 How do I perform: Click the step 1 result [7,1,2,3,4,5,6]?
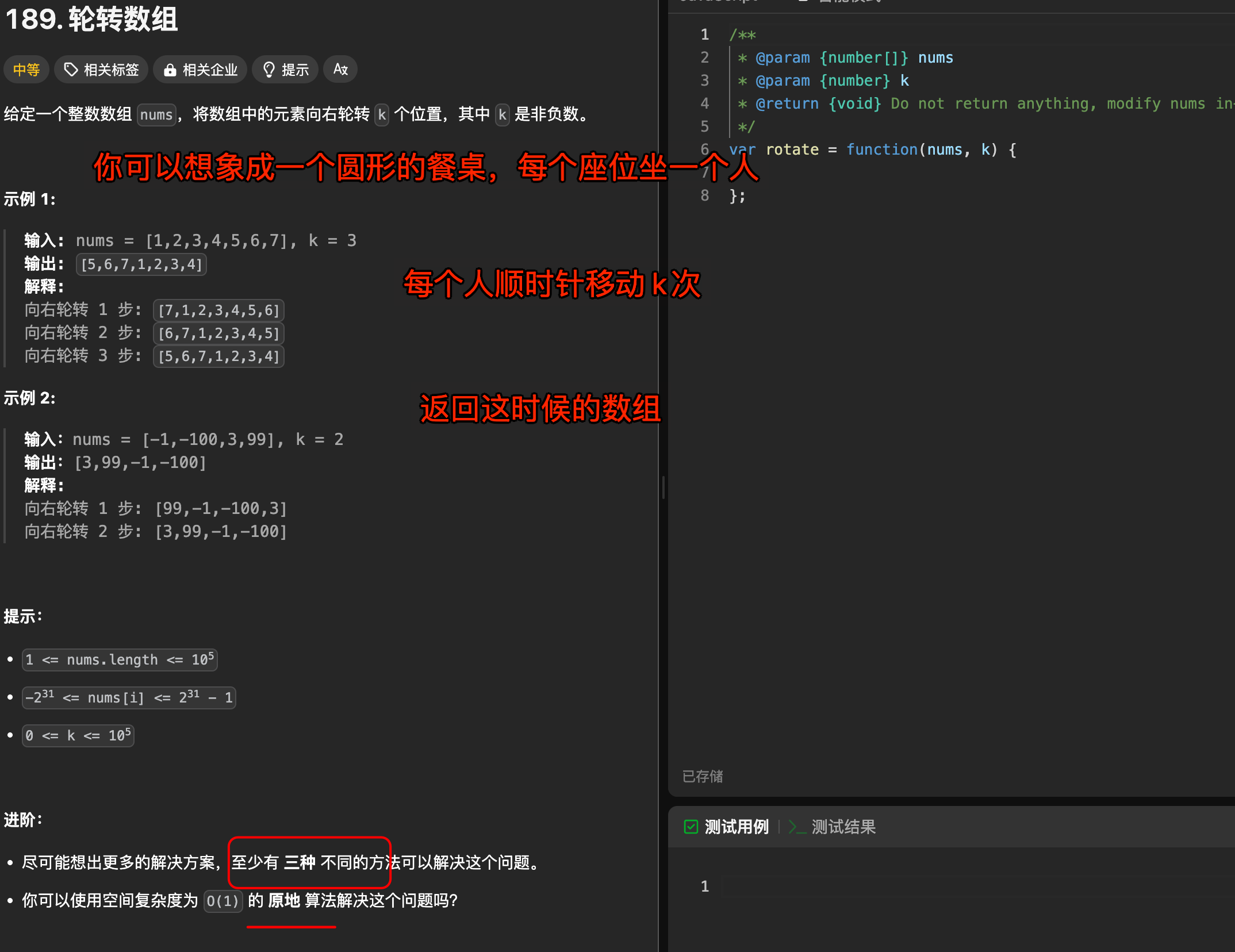point(218,310)
